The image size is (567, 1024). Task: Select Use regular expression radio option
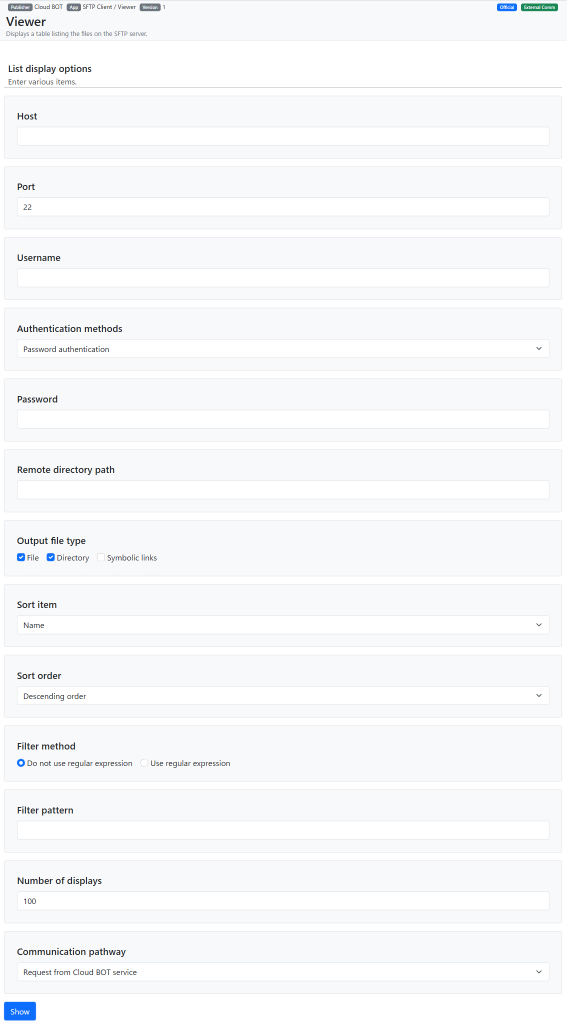pyautogui.click(x=144, y=763)
